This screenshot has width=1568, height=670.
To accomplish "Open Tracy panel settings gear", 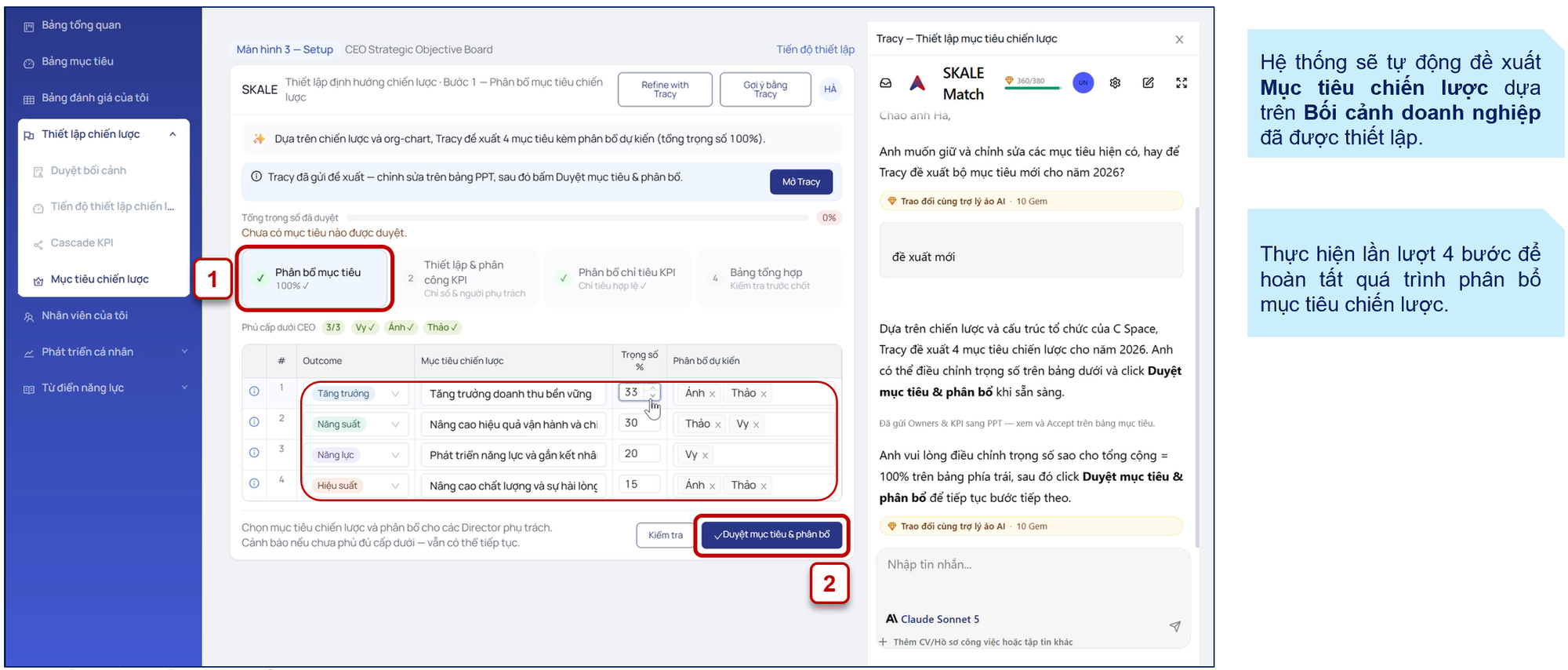I will [1115, 82].
